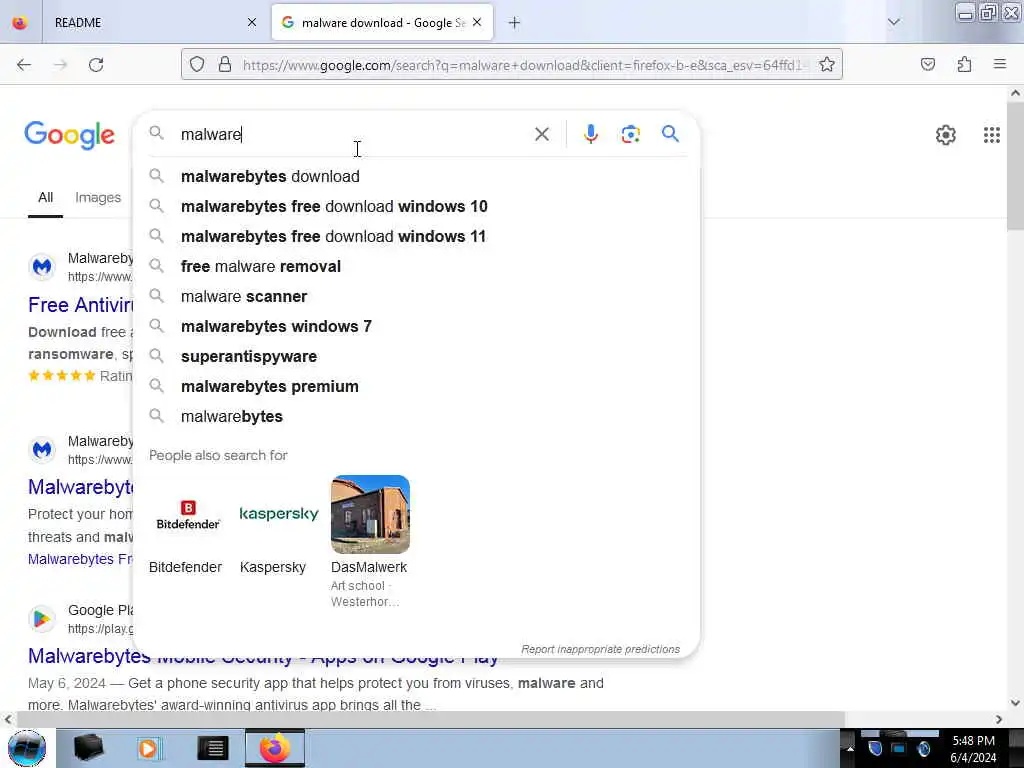Choose suggestion malwarebytes premium

pyautogui.click(x=417, y=387)
